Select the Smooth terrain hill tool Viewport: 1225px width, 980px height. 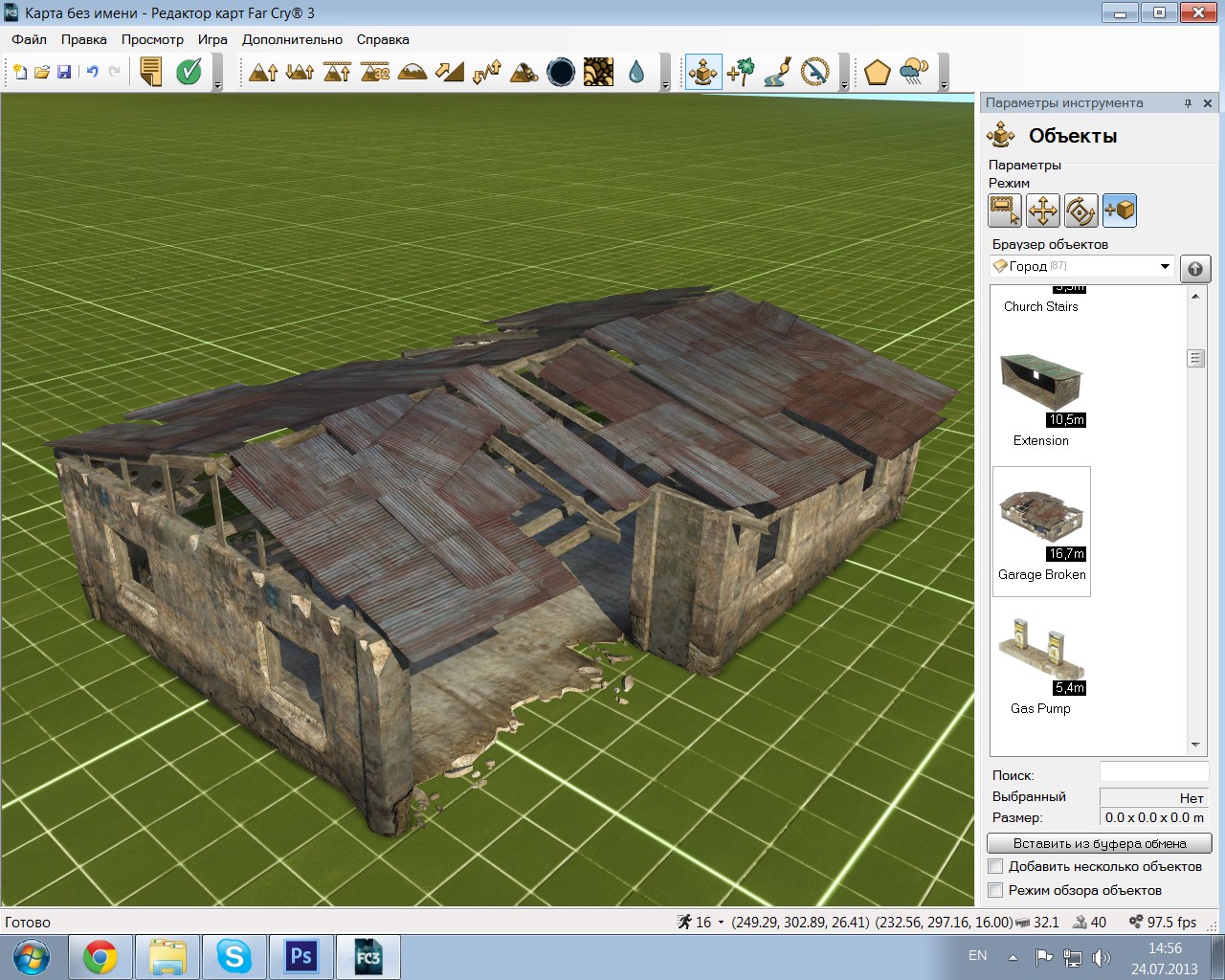point(412,72)
